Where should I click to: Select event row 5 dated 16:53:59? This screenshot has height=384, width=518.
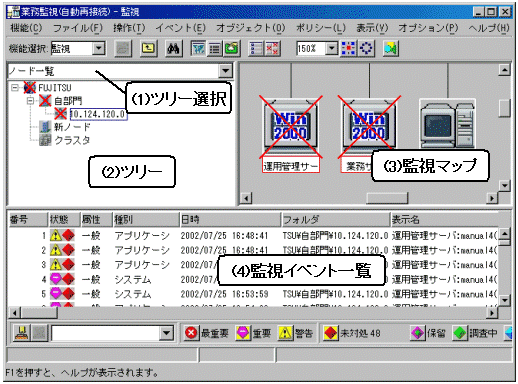click(x=253, y=294)
